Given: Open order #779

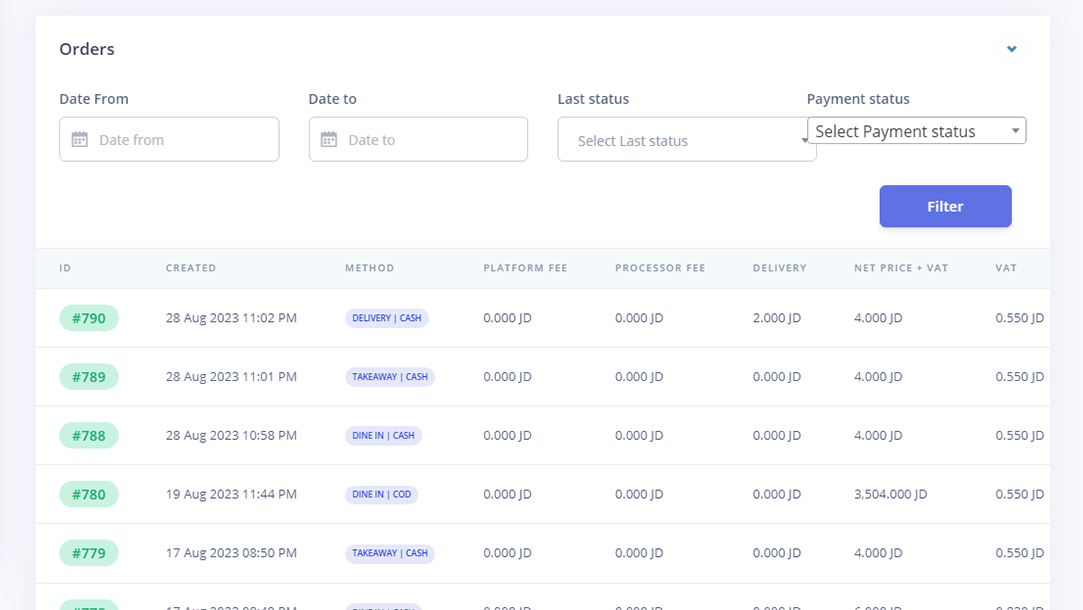Looking at the screenshot, I should point(89,553).
